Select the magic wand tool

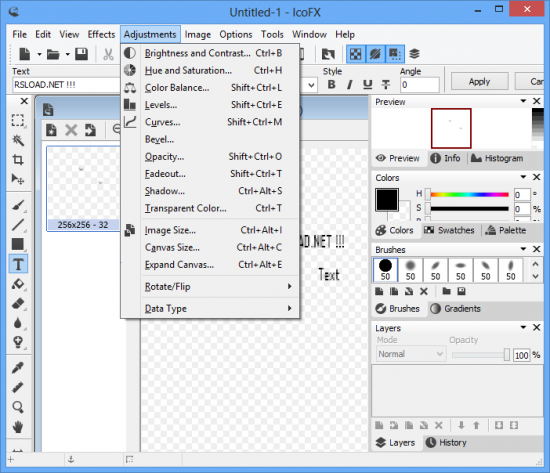tap(18, 140)
